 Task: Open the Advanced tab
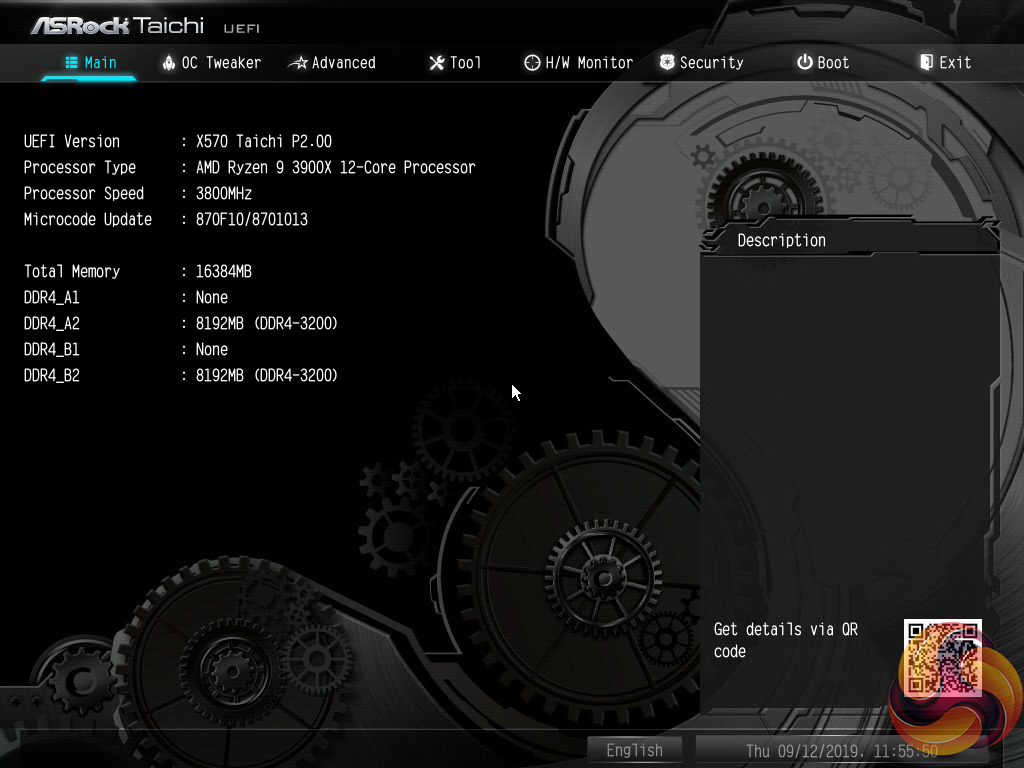point(332,63)
